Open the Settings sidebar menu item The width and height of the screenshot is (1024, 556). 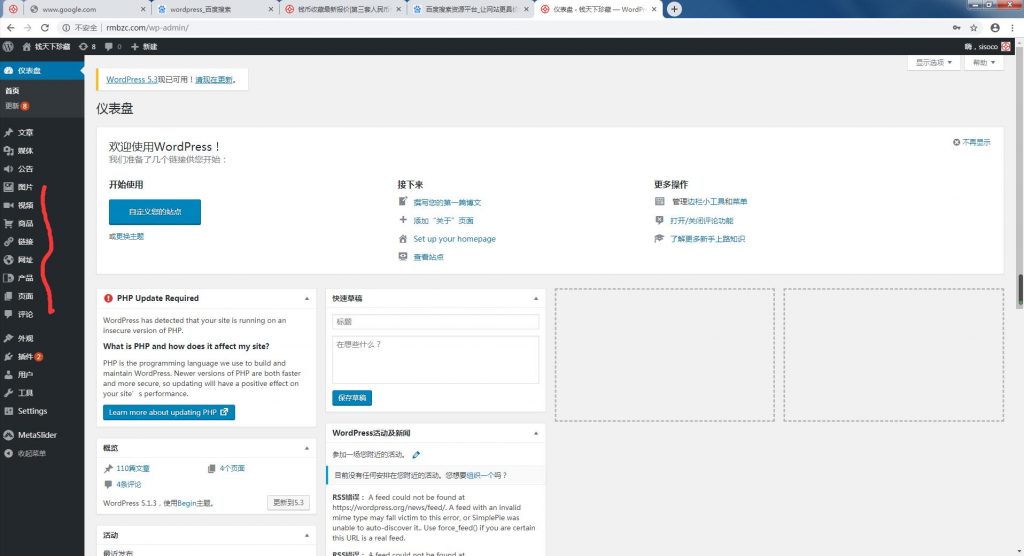42,411
